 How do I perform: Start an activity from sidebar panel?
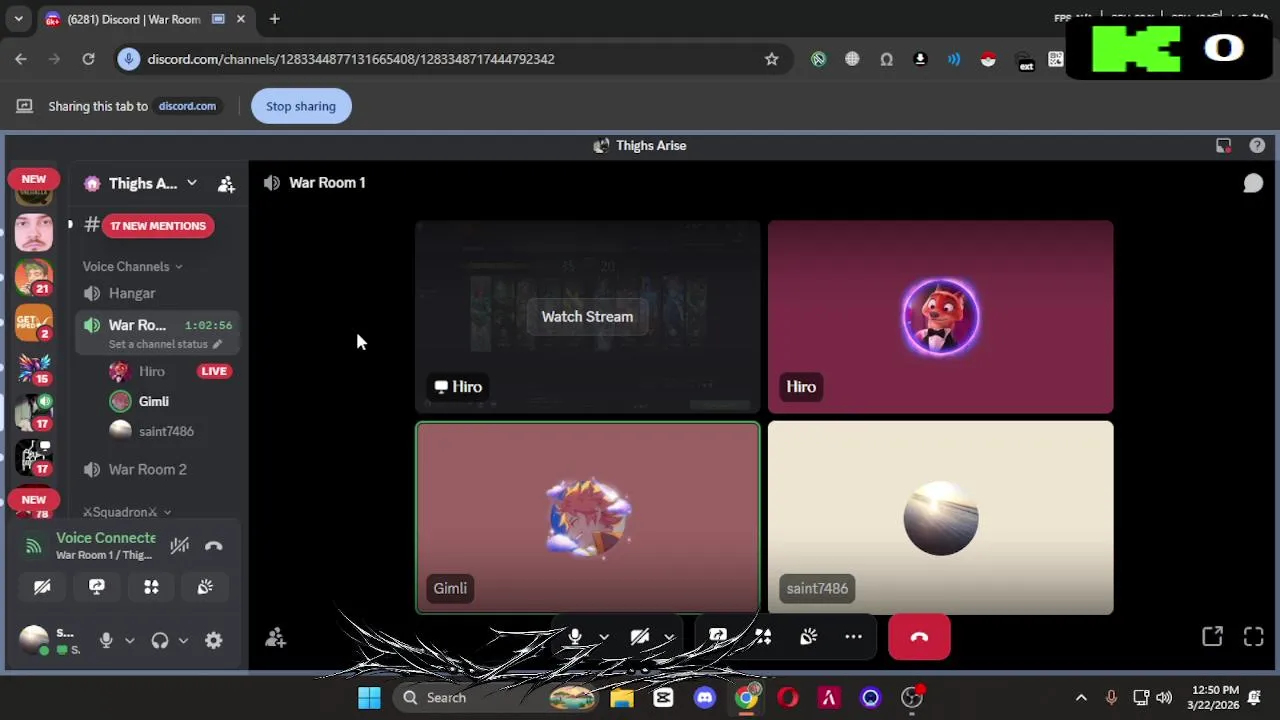tap(151, 587)
